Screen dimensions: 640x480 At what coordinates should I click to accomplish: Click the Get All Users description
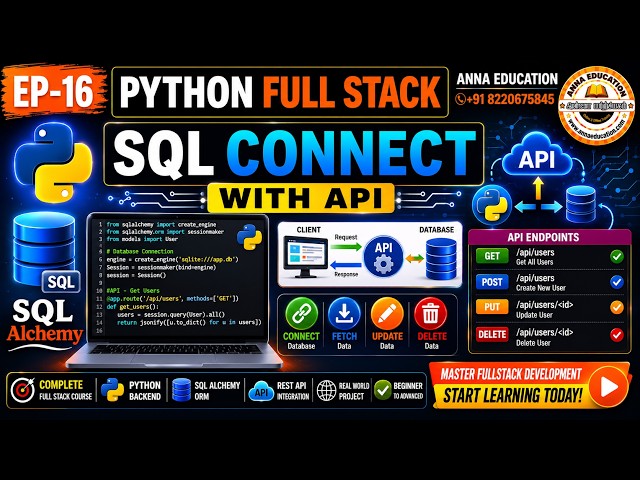pyautogui.click(x=534, y=262)
